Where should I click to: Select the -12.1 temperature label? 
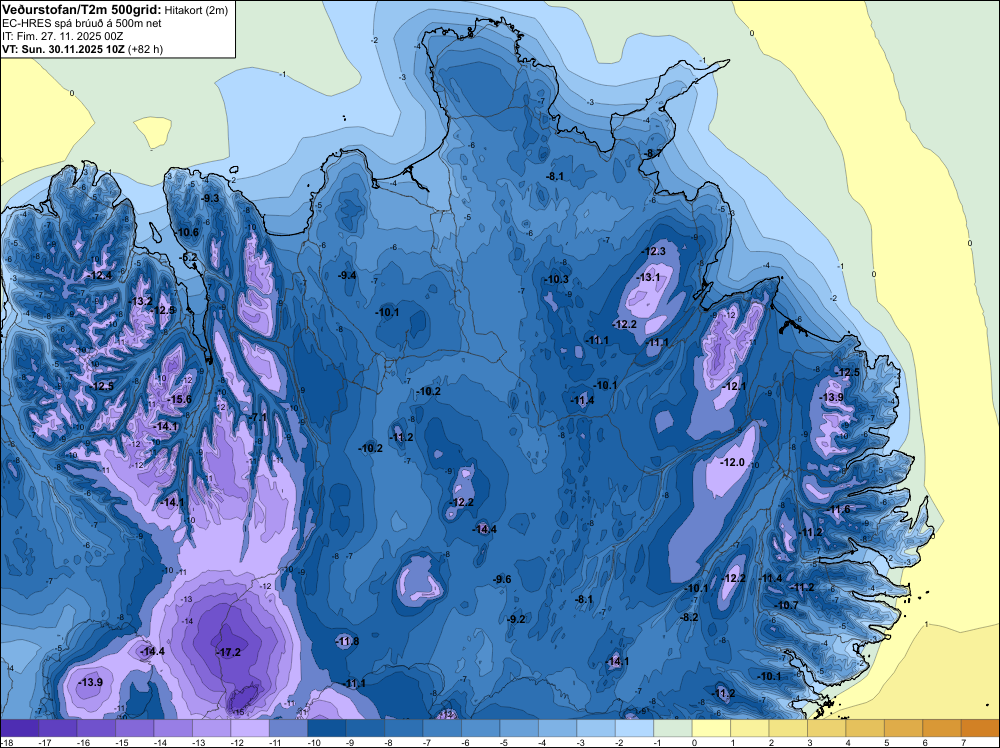[733, 386]
